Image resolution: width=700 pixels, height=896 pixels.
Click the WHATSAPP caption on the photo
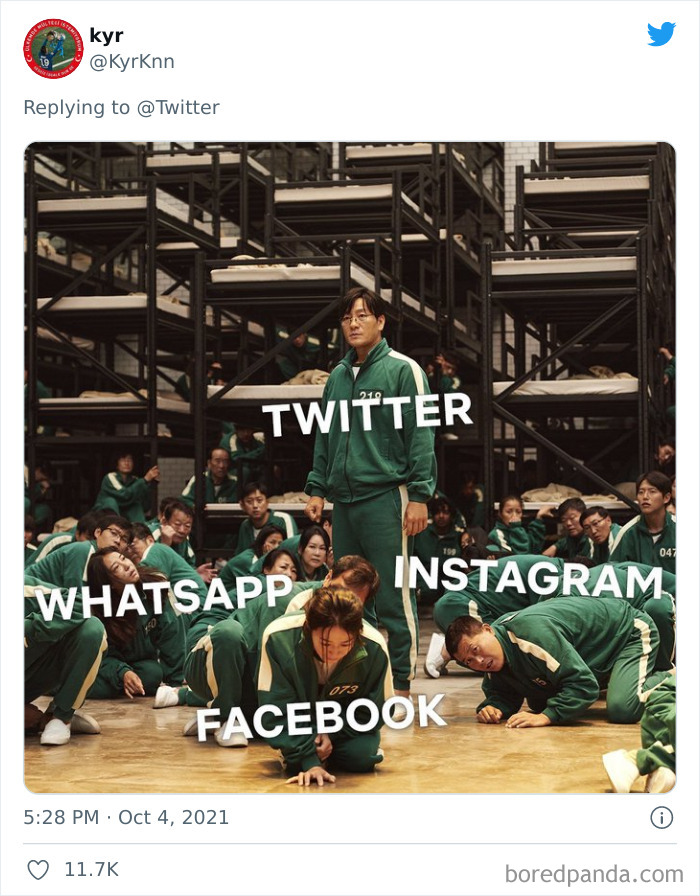point(169,595)
